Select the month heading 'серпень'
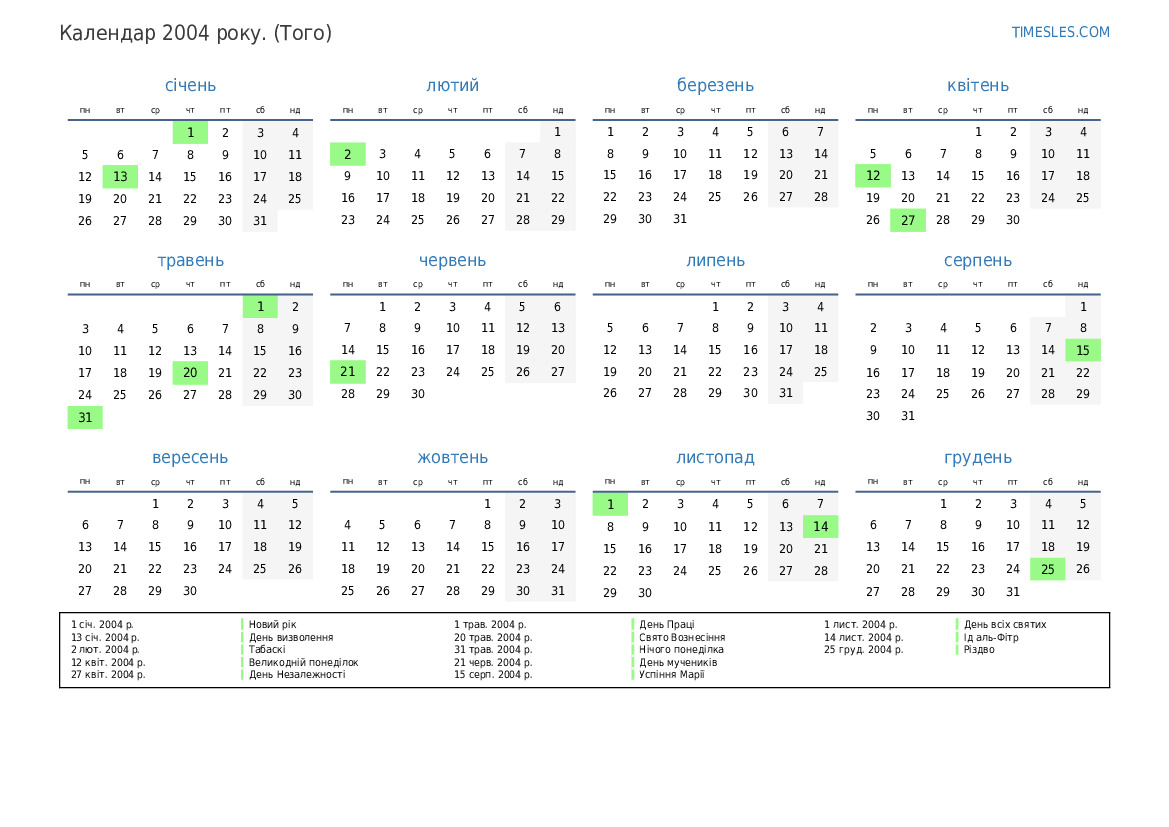The height and width of the screenshot is (827, 1169). pyautogui.click(x=977, y=260)
